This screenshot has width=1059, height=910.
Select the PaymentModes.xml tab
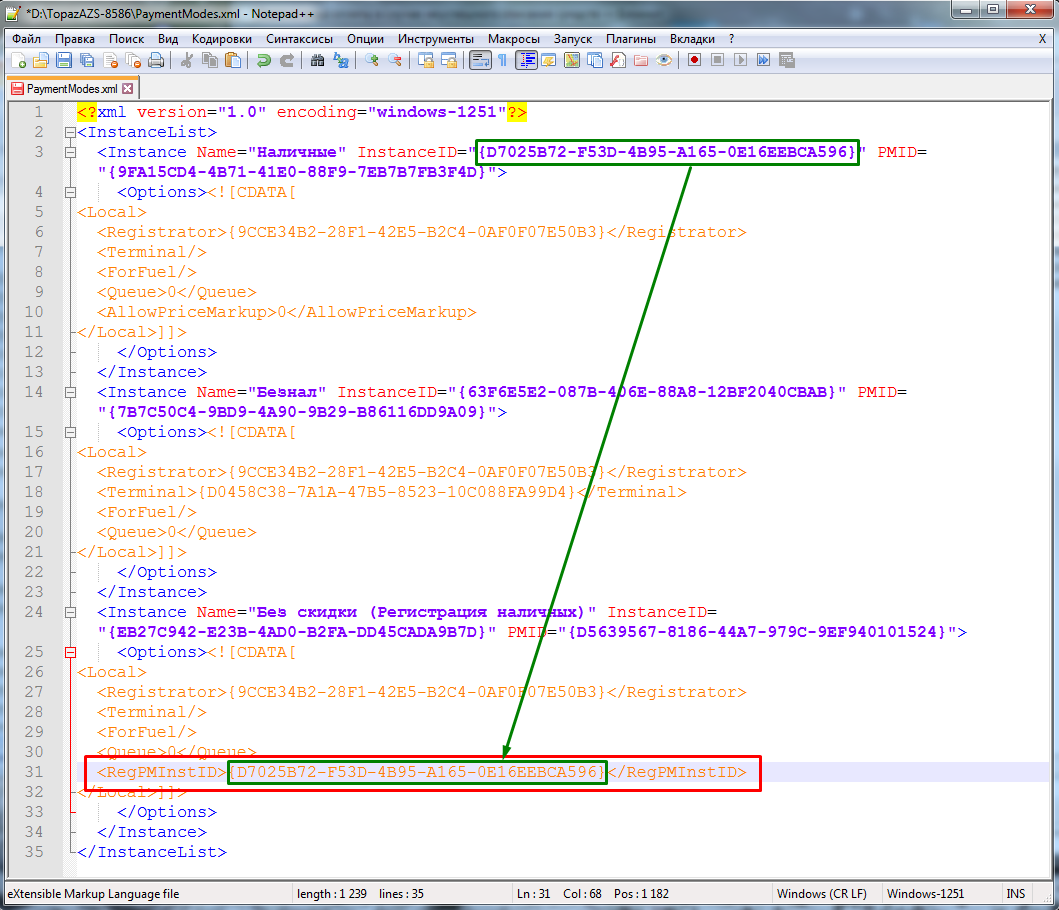(71, 89)
